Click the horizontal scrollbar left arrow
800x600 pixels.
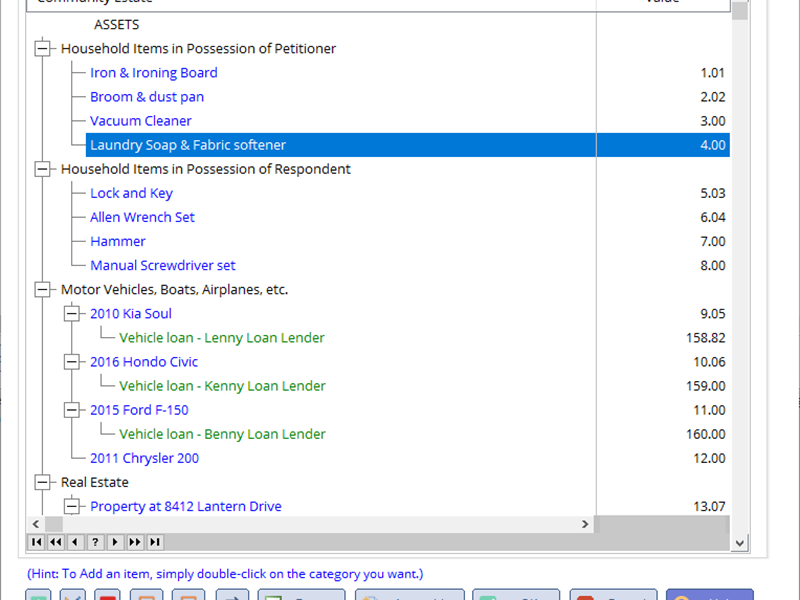click(36, 524)
